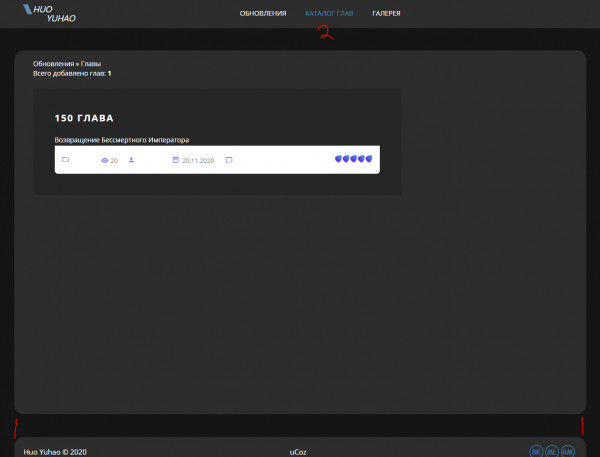This screenshot has height=457, width=600.
Task: Click the Всего добавлено глав counter text
Action: point(72,73)
